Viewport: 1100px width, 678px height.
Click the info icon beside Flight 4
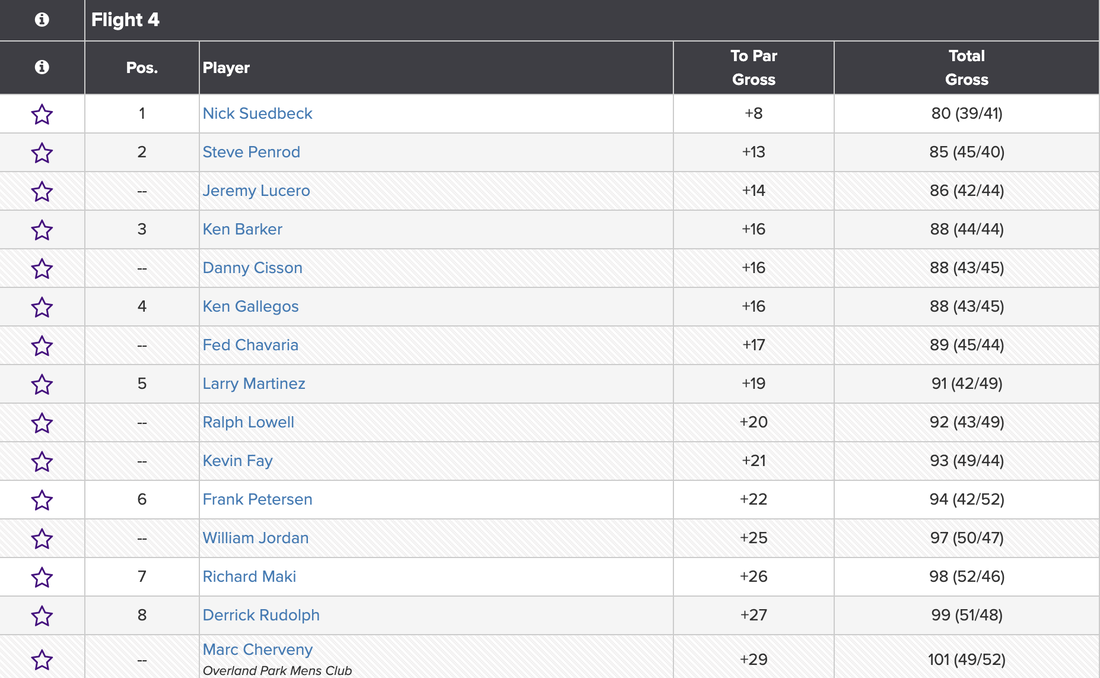pyautogui.click(x=42, y=20)
